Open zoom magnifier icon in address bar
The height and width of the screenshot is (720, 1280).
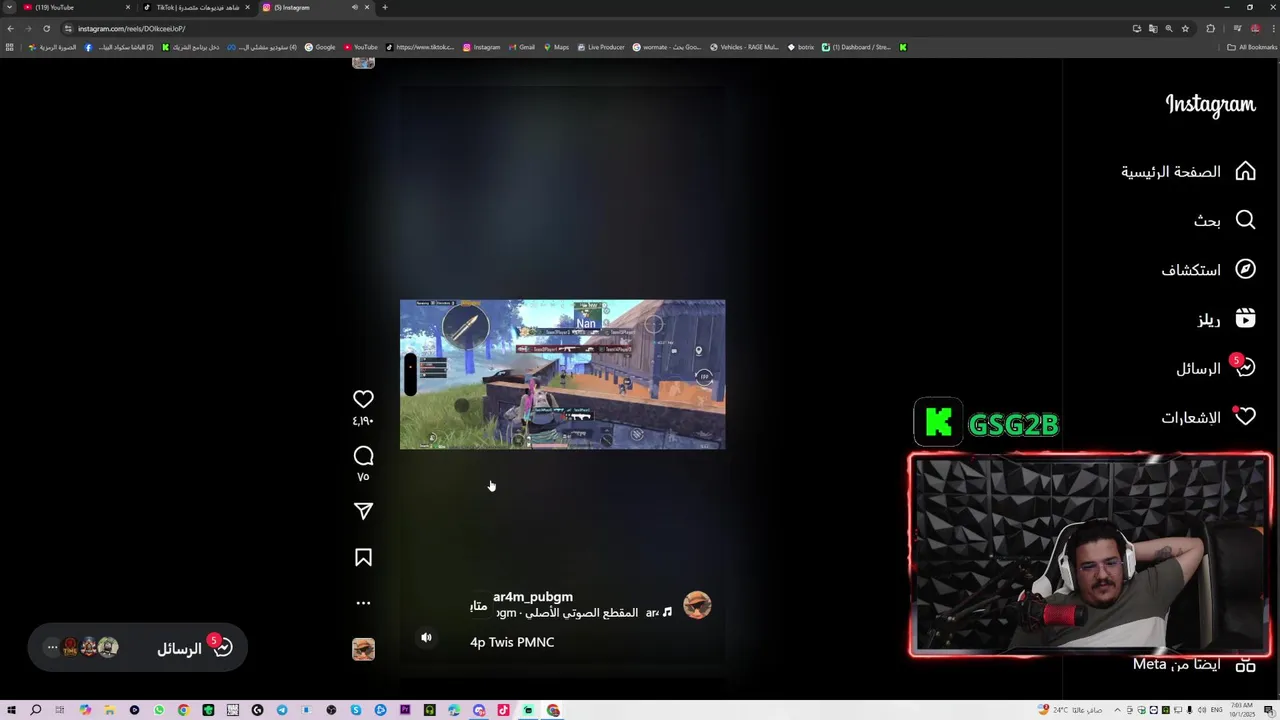[x=1169, y=29]
